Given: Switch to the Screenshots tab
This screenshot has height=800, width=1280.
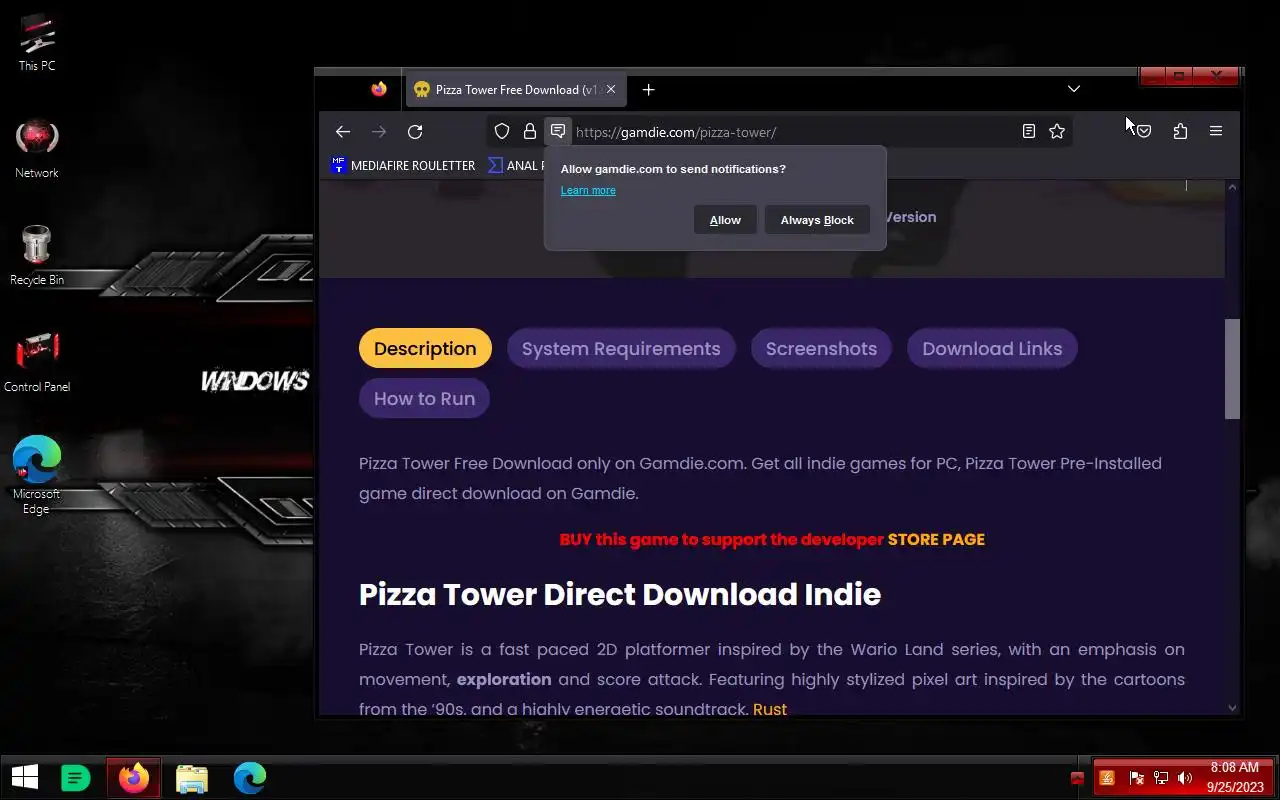Looking at the screenshot, I should [x=821, y=348].
